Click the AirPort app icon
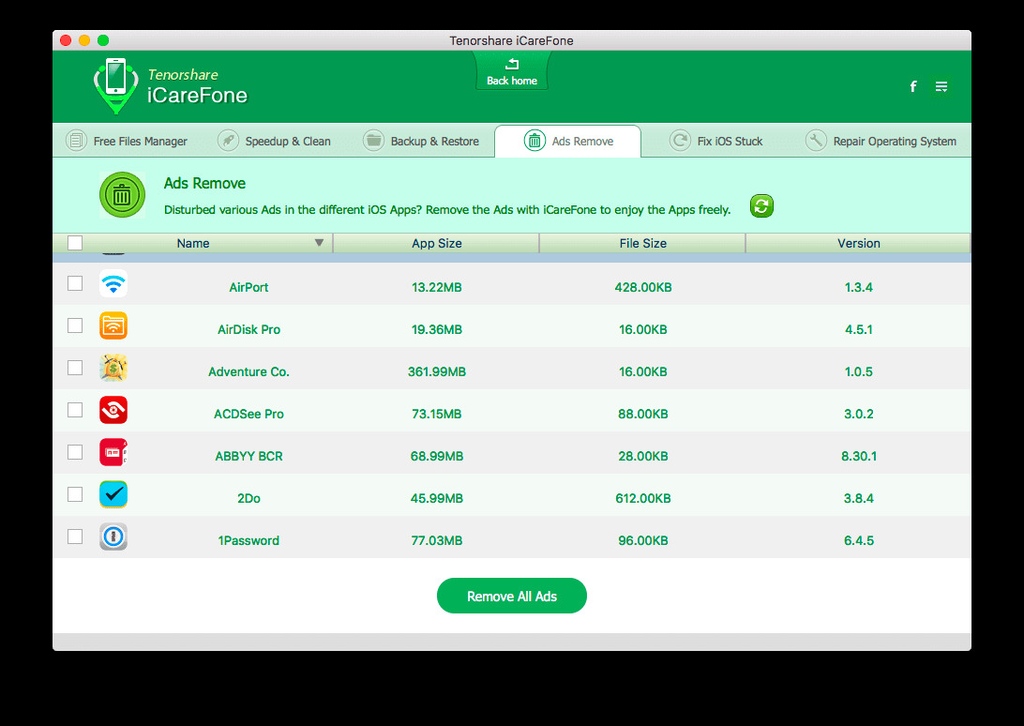 click(x=114, y=284)
